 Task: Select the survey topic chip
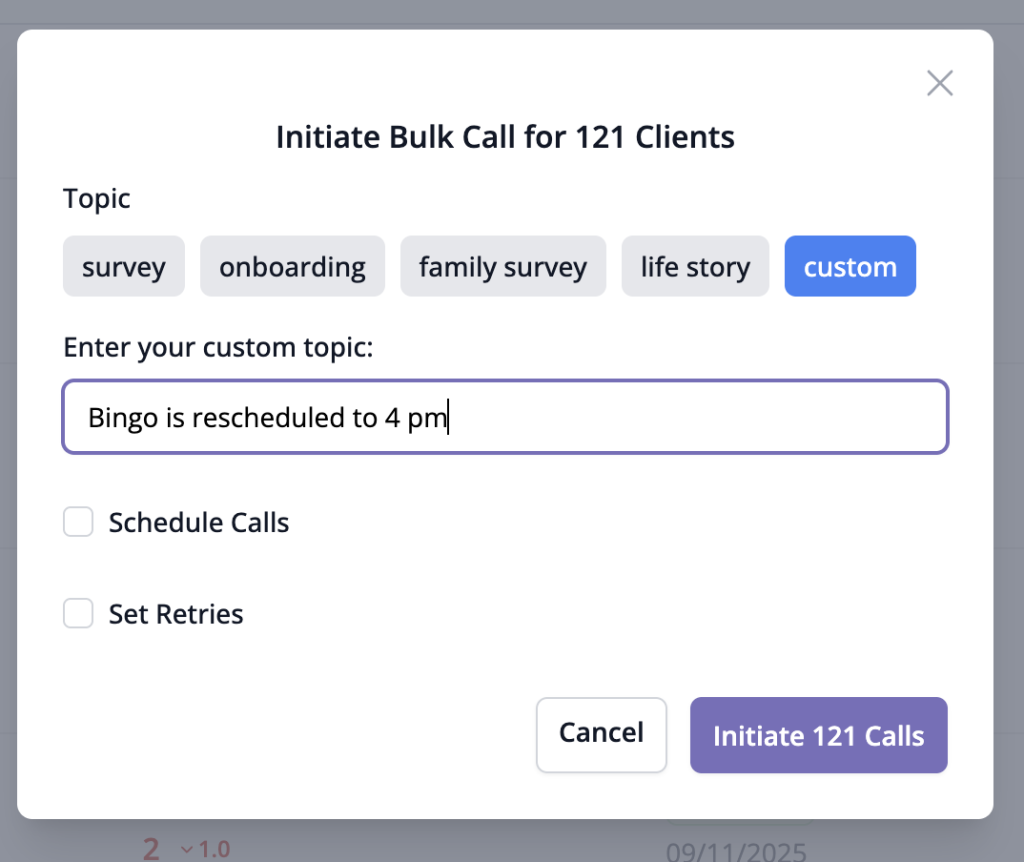coord(124,267)
